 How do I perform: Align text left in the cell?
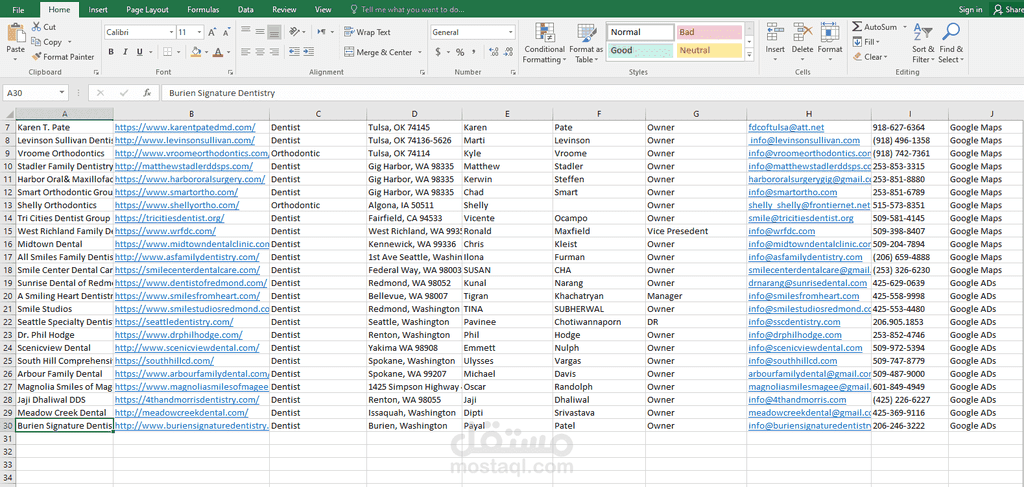[246, 52]
